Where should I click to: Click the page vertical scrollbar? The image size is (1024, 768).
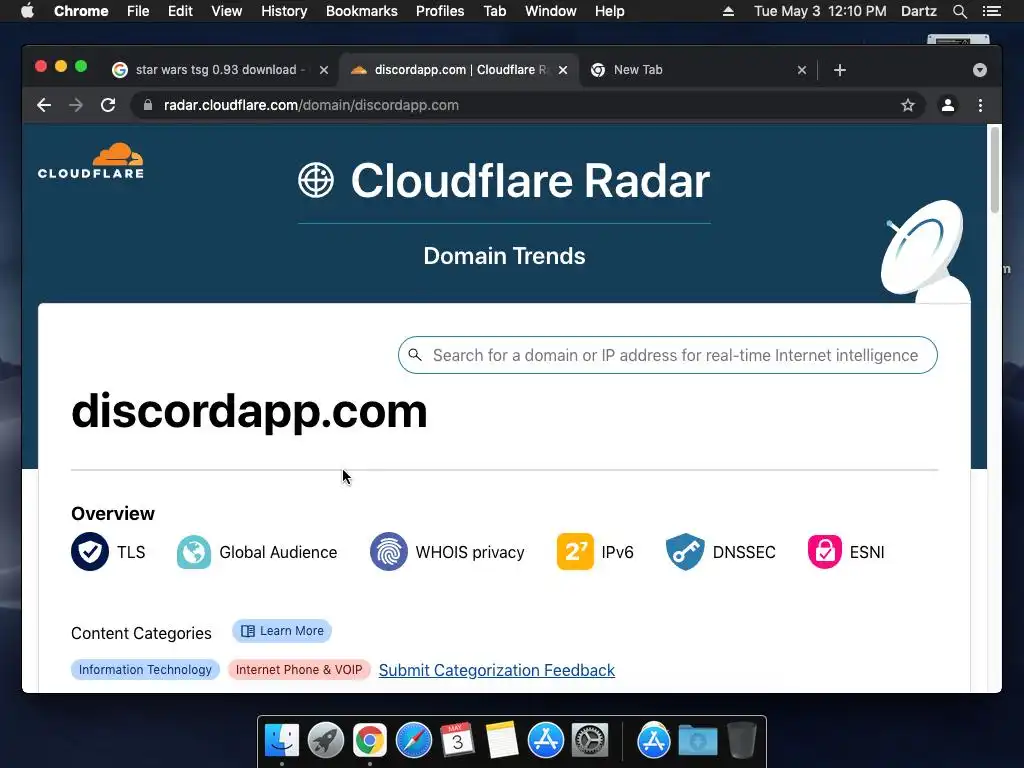click(x=995, y=170)
